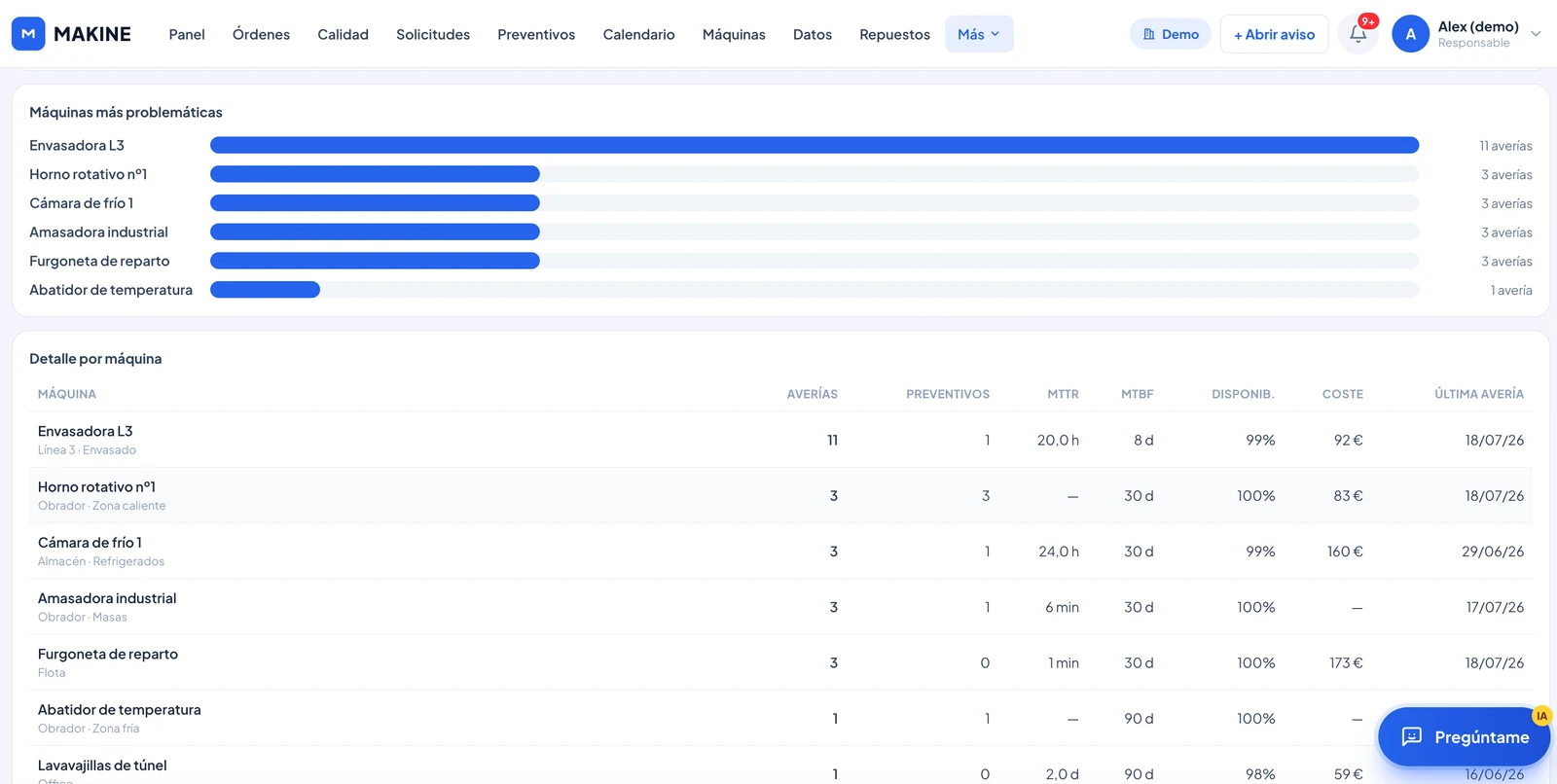Sort by the AVERÍAS column header
The image size is (1557, 784).
[812, 394]
